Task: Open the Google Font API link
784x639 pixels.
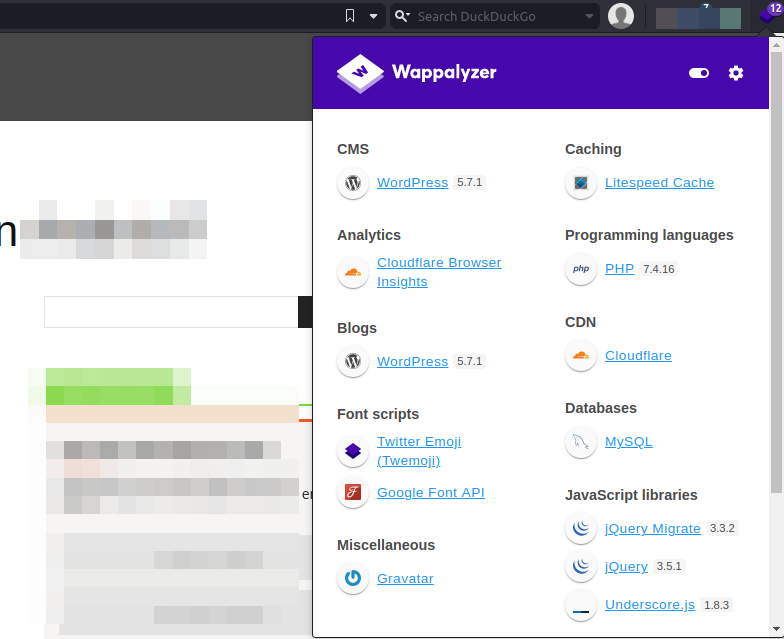Action: pos(431,492)
